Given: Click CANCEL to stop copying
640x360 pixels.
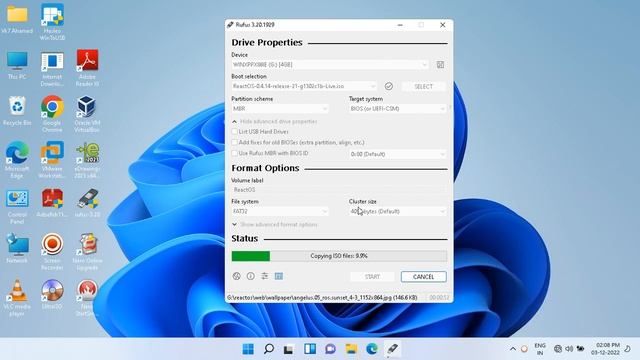Looking at the screenshot, I should coord(424,277).
